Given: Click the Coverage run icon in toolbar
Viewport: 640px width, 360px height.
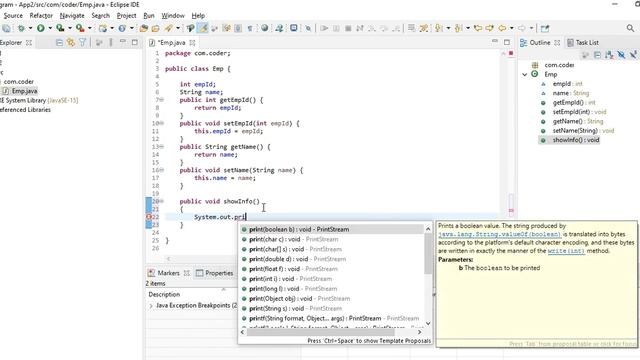Looking at the screenshot, I should tap(60, 28).
